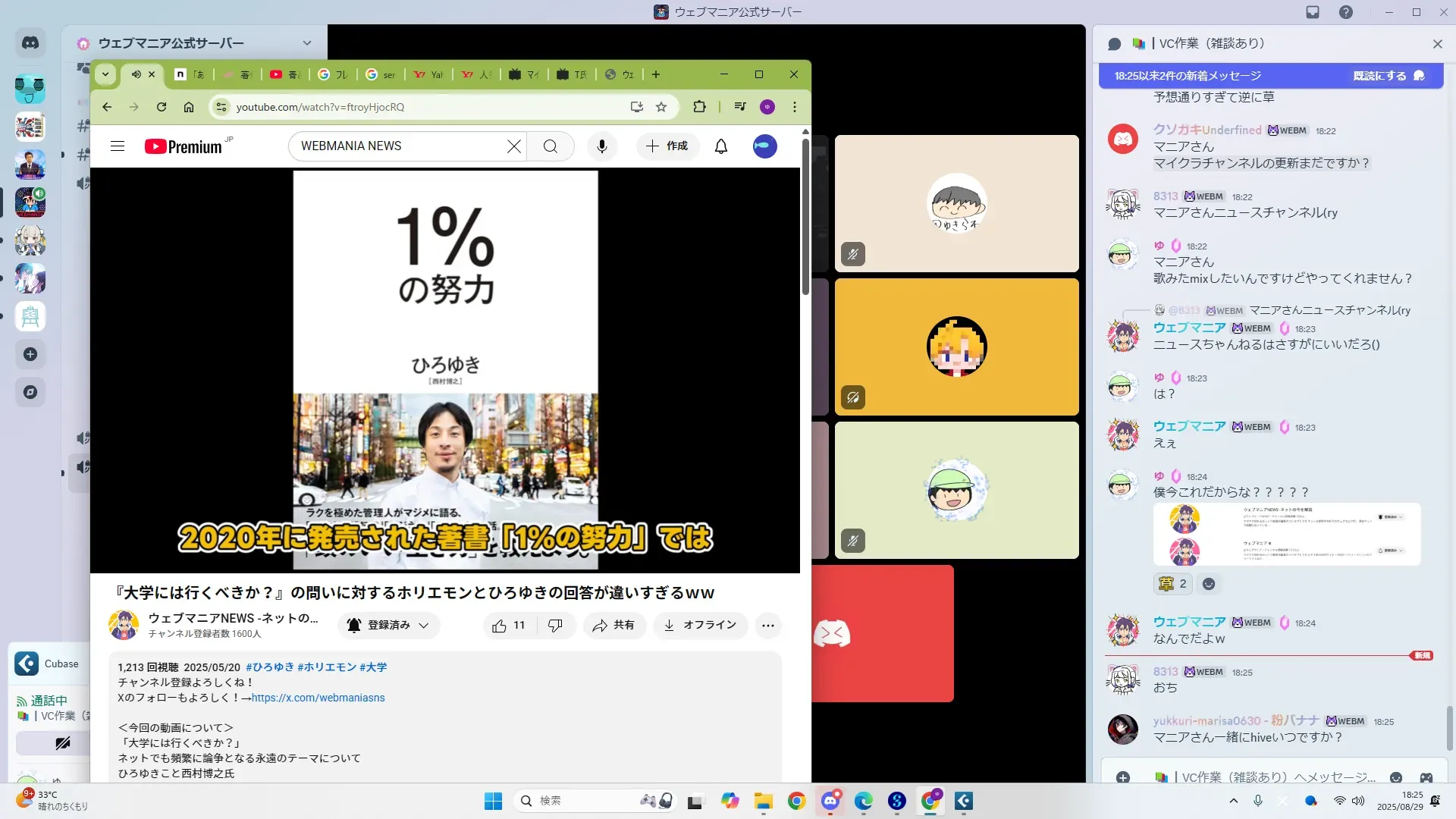Screen dimensions: 1456x819
Task: Open the Discord help question mark icon
Action: coord(1345,12)
